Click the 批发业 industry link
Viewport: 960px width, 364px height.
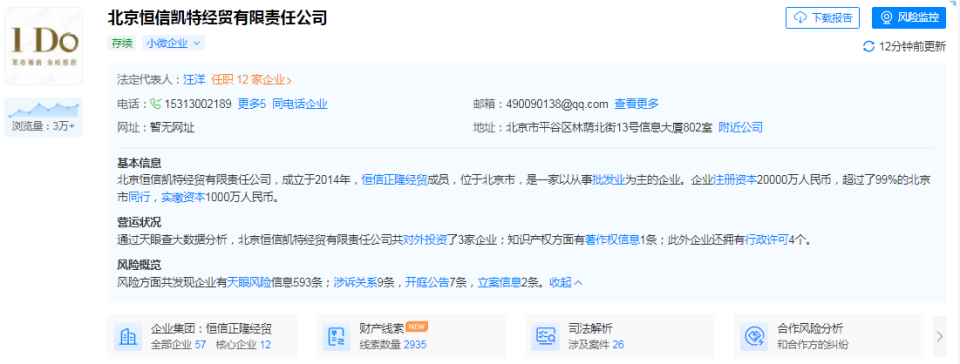click(x=608, y=180)
